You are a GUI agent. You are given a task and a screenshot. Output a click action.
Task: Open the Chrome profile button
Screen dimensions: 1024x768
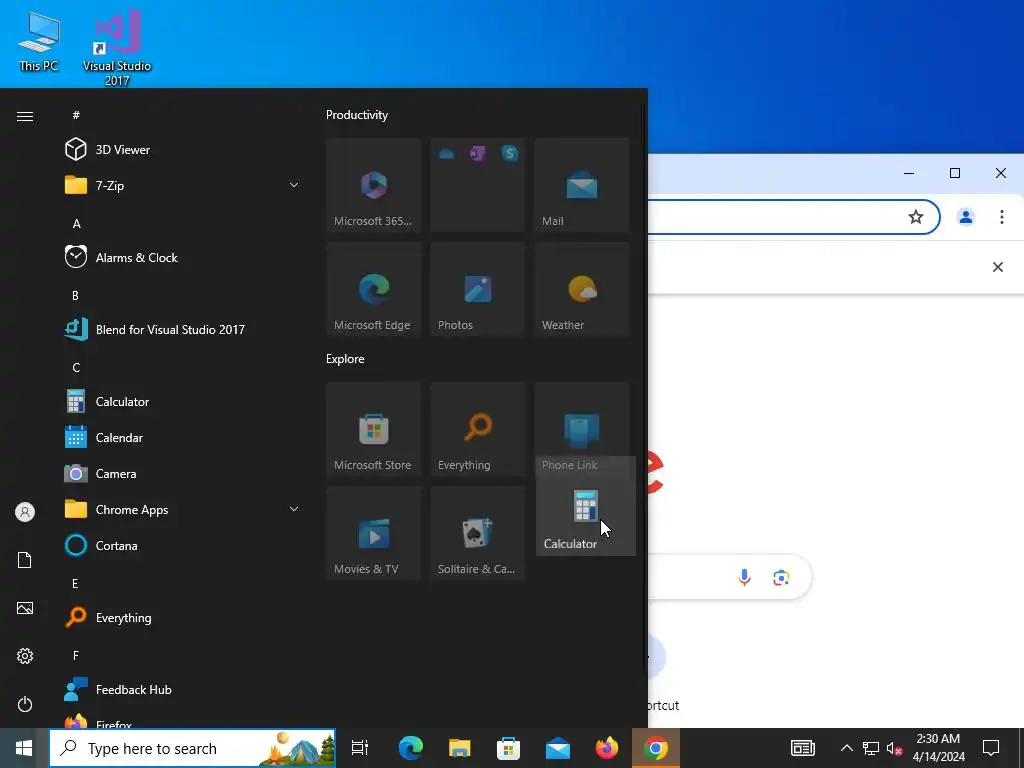pos(966,217)
